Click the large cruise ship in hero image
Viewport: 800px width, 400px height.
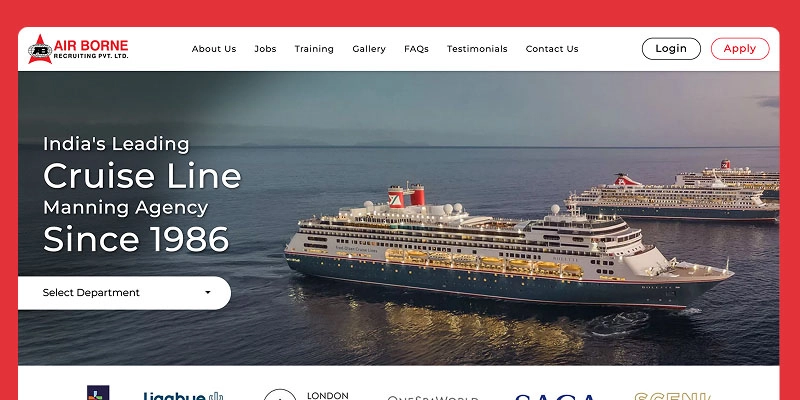pyautogui.click(x=509, y=247)
